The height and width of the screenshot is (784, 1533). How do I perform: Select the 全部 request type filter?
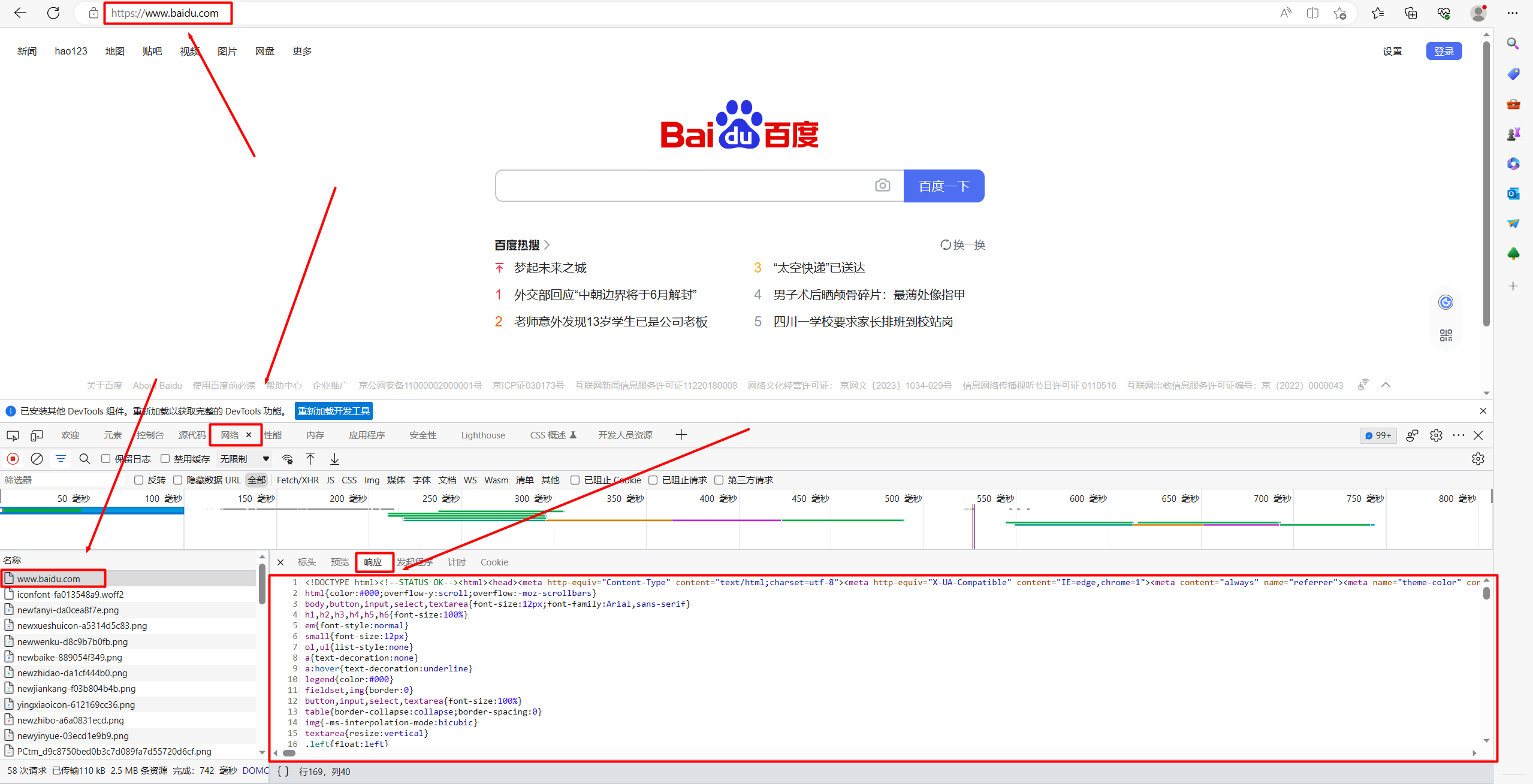[256, 480]
